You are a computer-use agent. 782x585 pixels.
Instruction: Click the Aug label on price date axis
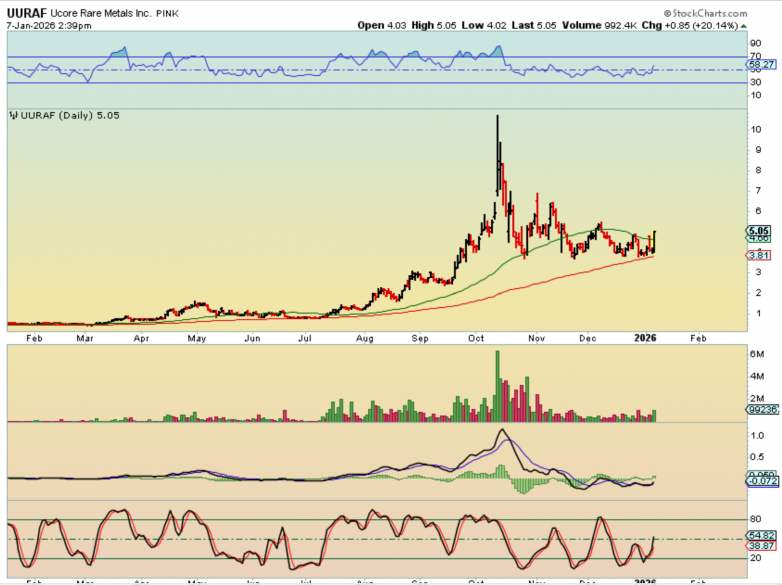(364, 339)
